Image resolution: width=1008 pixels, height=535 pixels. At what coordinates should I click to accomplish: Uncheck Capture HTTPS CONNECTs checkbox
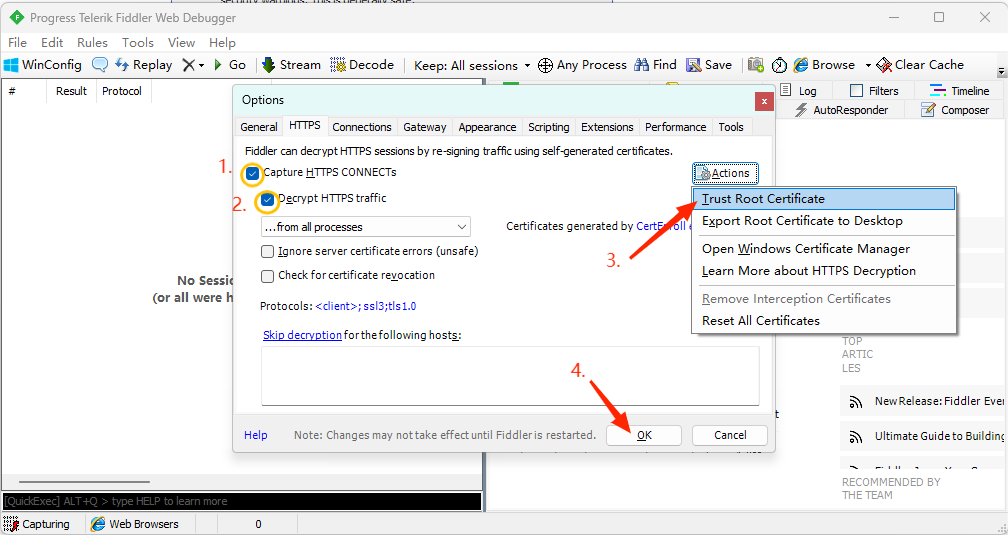pos(253,173)
